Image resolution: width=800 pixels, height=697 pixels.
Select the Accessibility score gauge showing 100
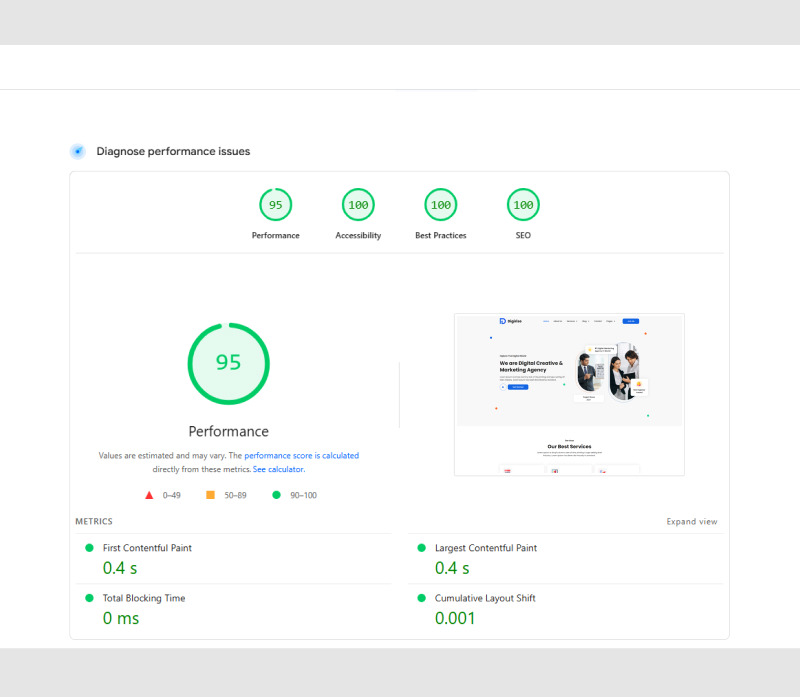pos(358,205)
